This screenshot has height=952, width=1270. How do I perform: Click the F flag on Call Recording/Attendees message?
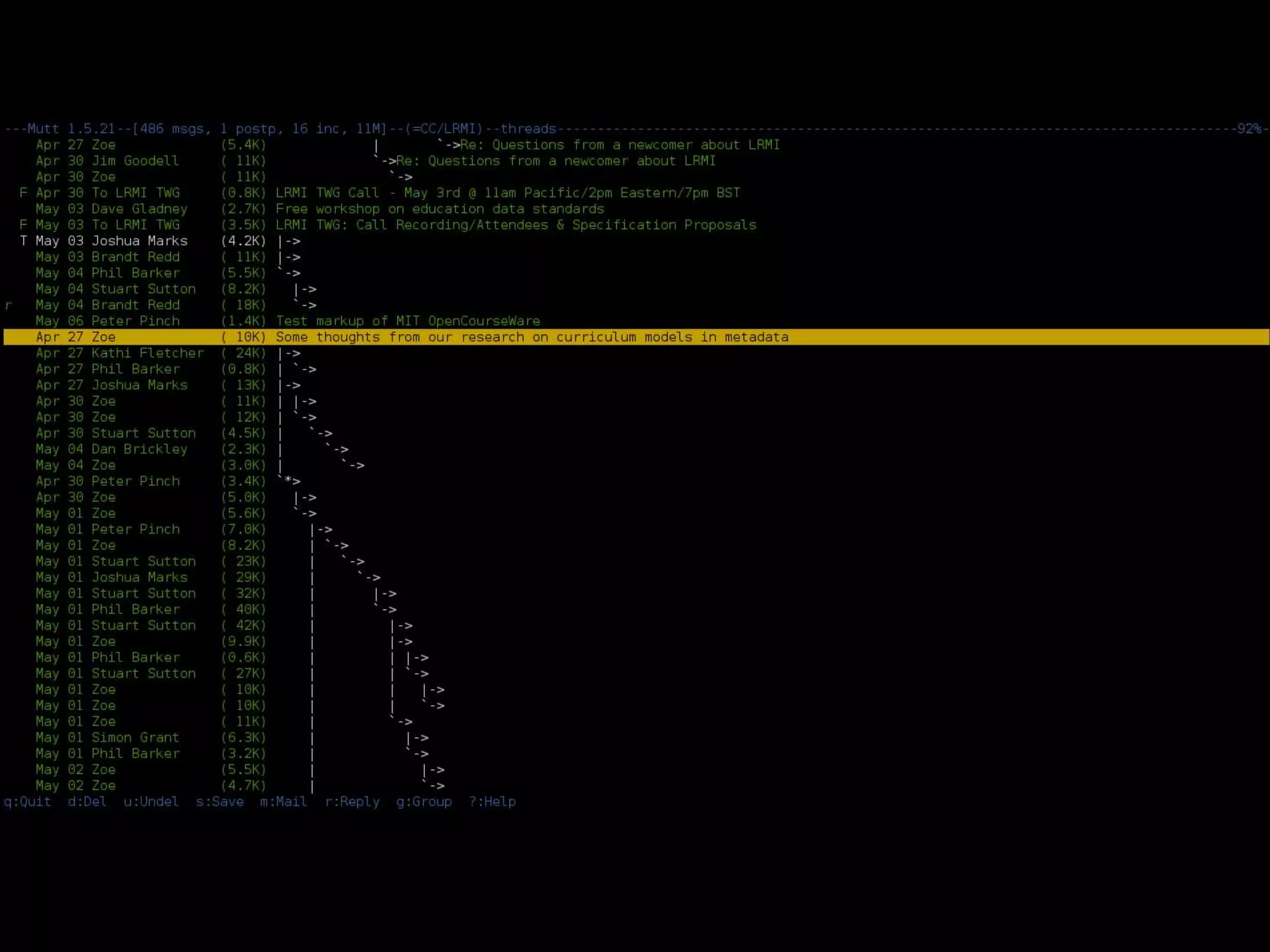pos(23,225)
